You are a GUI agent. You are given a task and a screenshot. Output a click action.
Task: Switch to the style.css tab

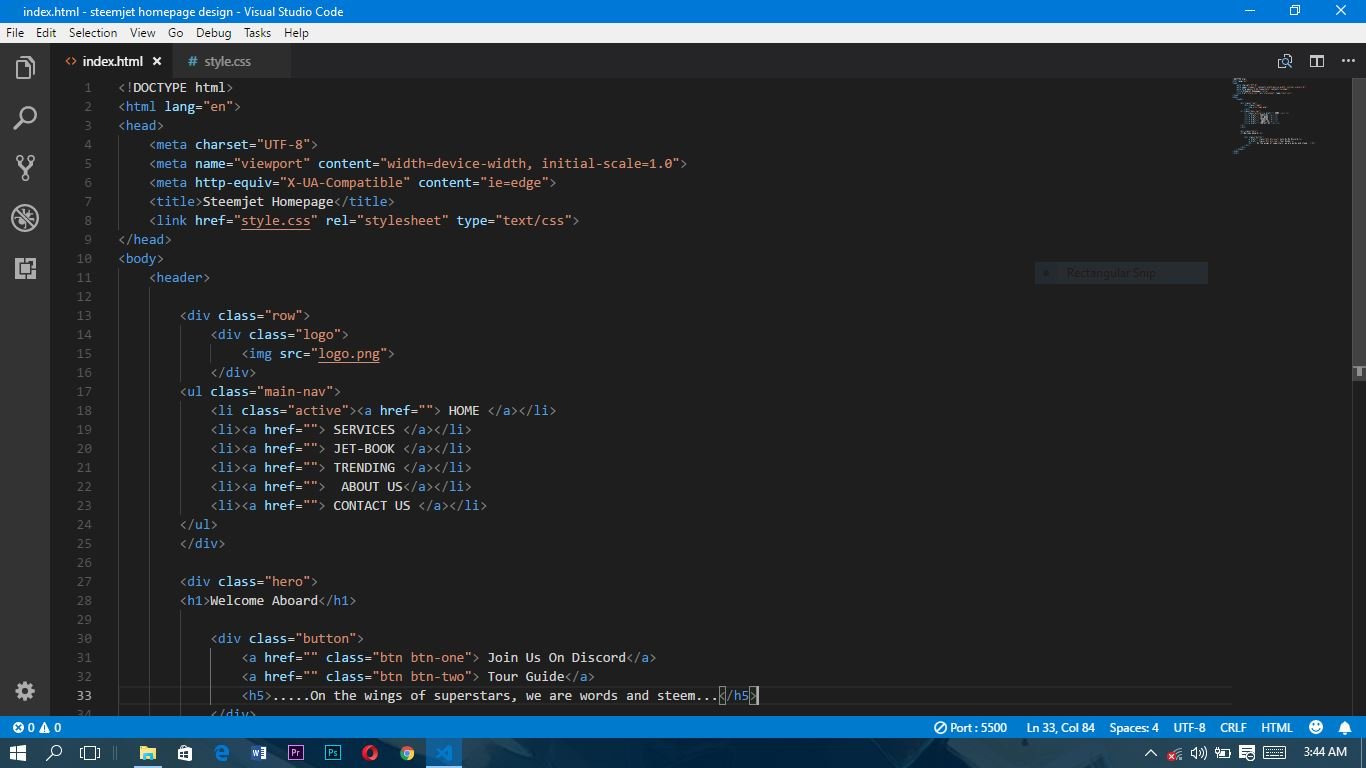[228, 61]
